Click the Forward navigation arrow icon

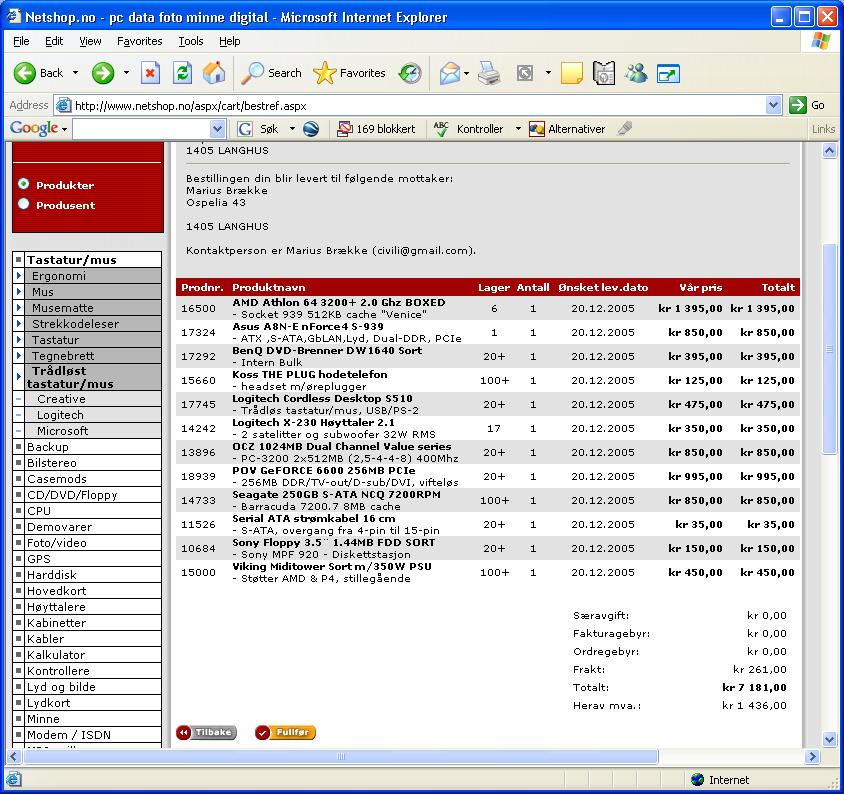click(103, 73)
